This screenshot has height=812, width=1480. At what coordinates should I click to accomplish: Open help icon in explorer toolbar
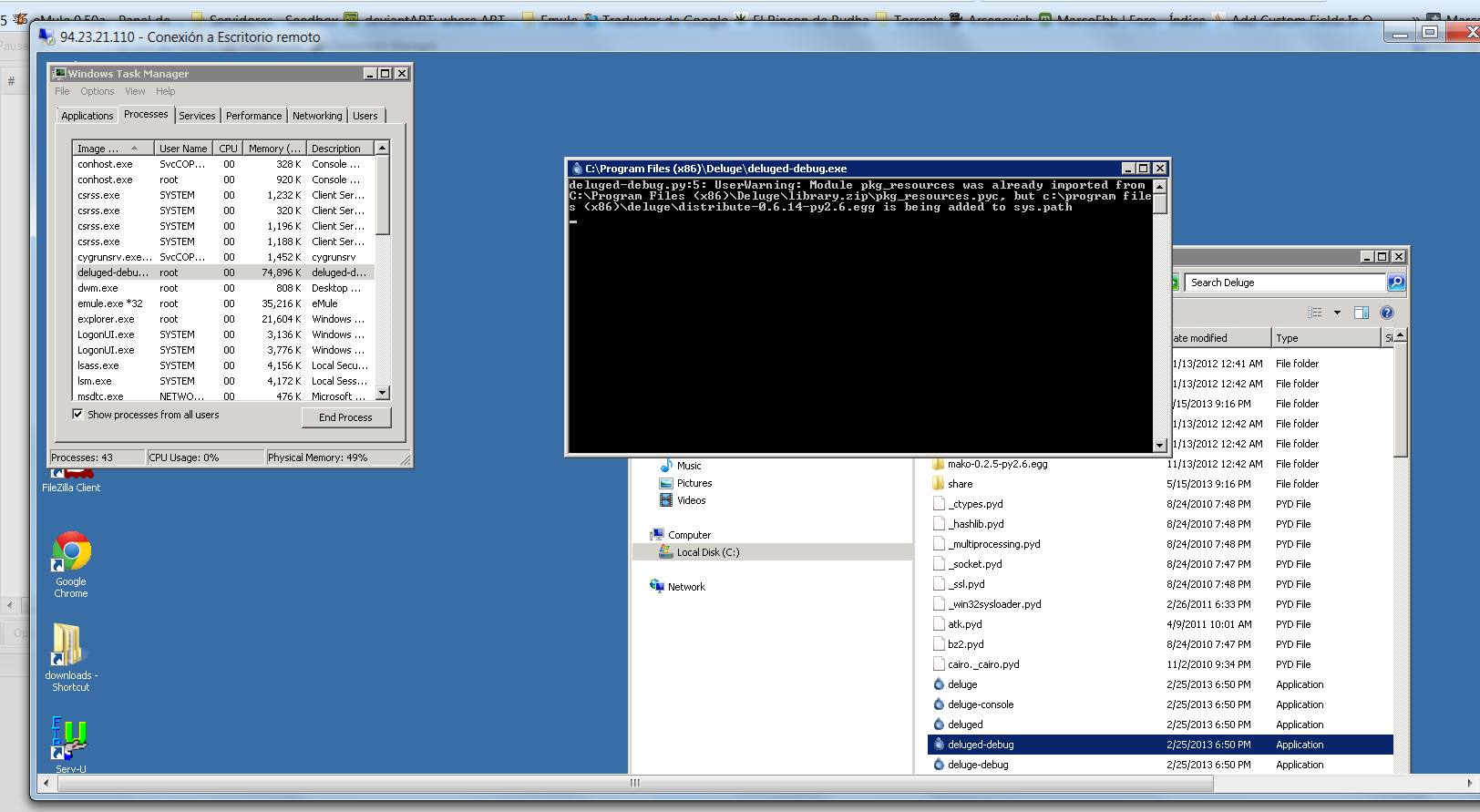tap(1387, 313)
